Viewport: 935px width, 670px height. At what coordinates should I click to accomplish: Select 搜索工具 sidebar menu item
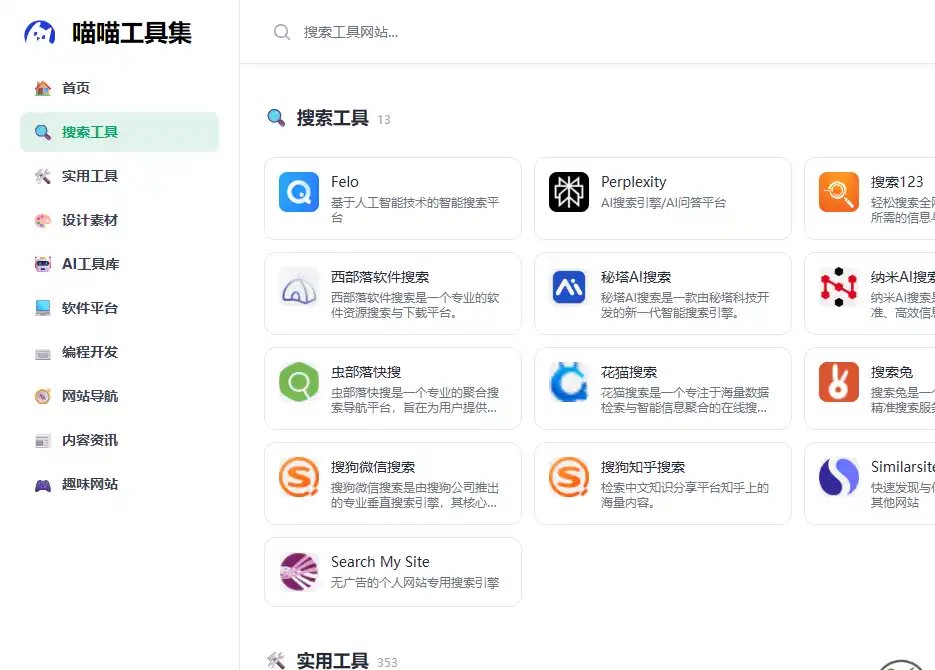[x=119, y=132]
